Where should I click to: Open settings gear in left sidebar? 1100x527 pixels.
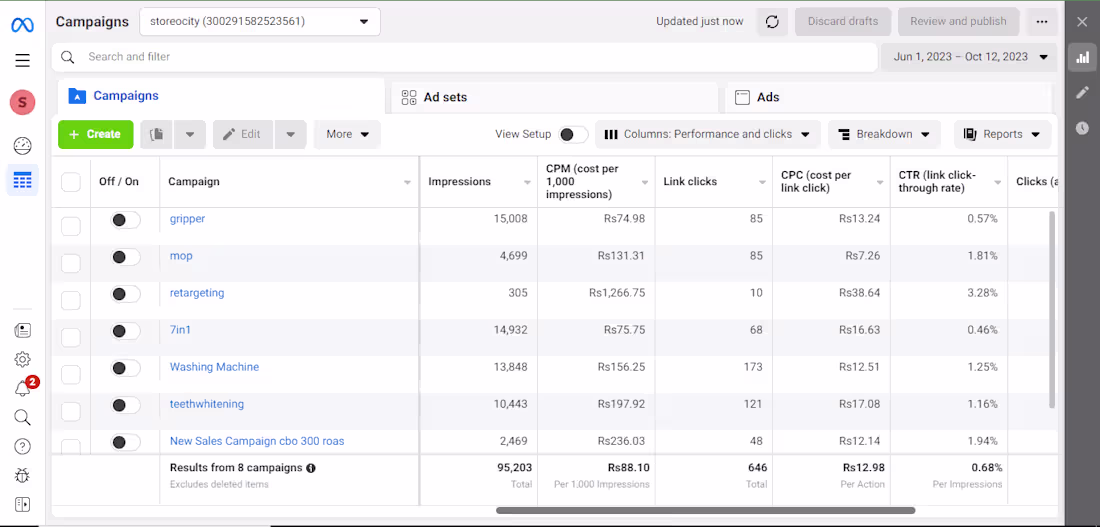pos(22,359)
